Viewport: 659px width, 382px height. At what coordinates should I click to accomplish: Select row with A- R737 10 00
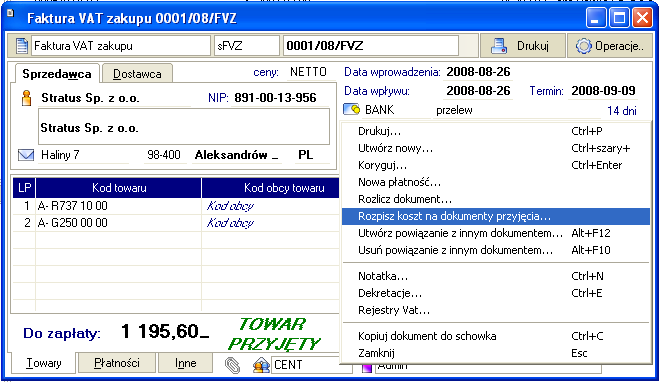(176, 205)
